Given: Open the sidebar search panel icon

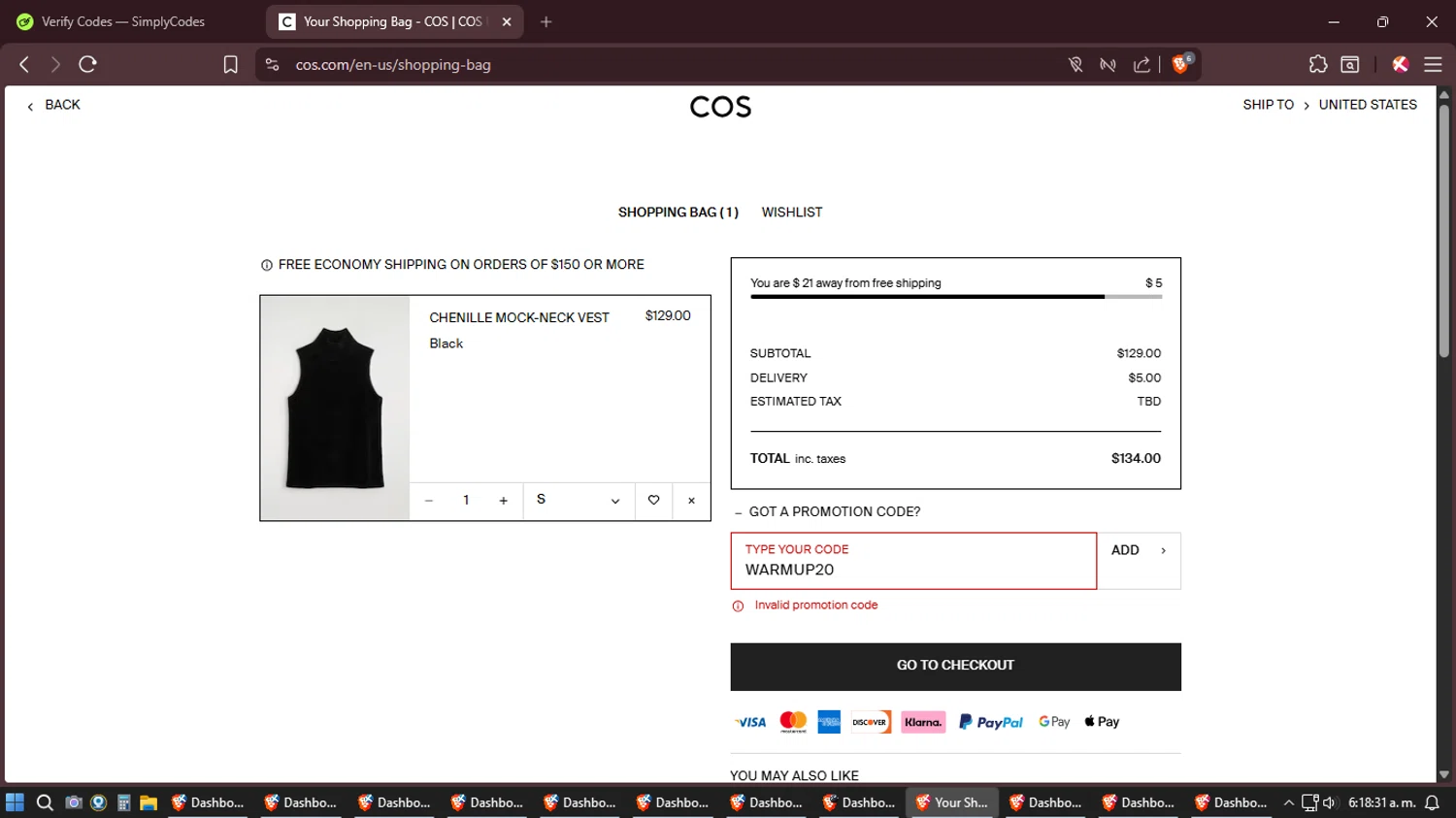Looking at the screenshot, I should pos(1349,64).
